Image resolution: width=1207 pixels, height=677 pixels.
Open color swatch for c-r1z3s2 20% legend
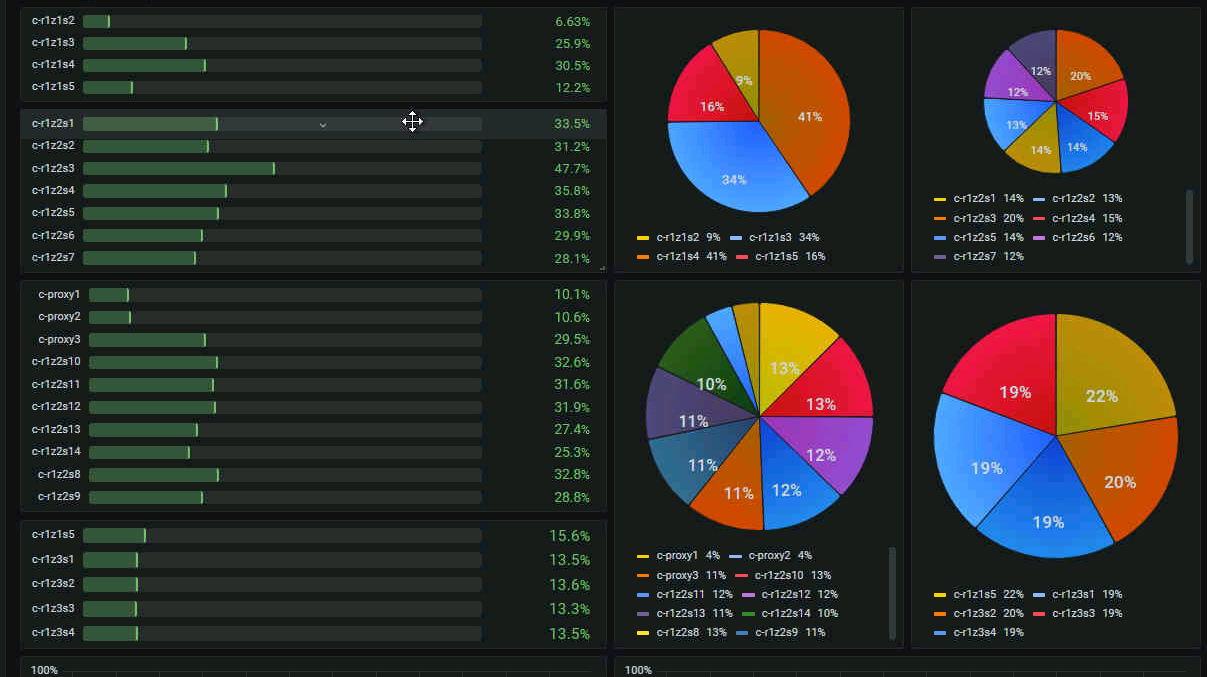click(x=940, y=613)
